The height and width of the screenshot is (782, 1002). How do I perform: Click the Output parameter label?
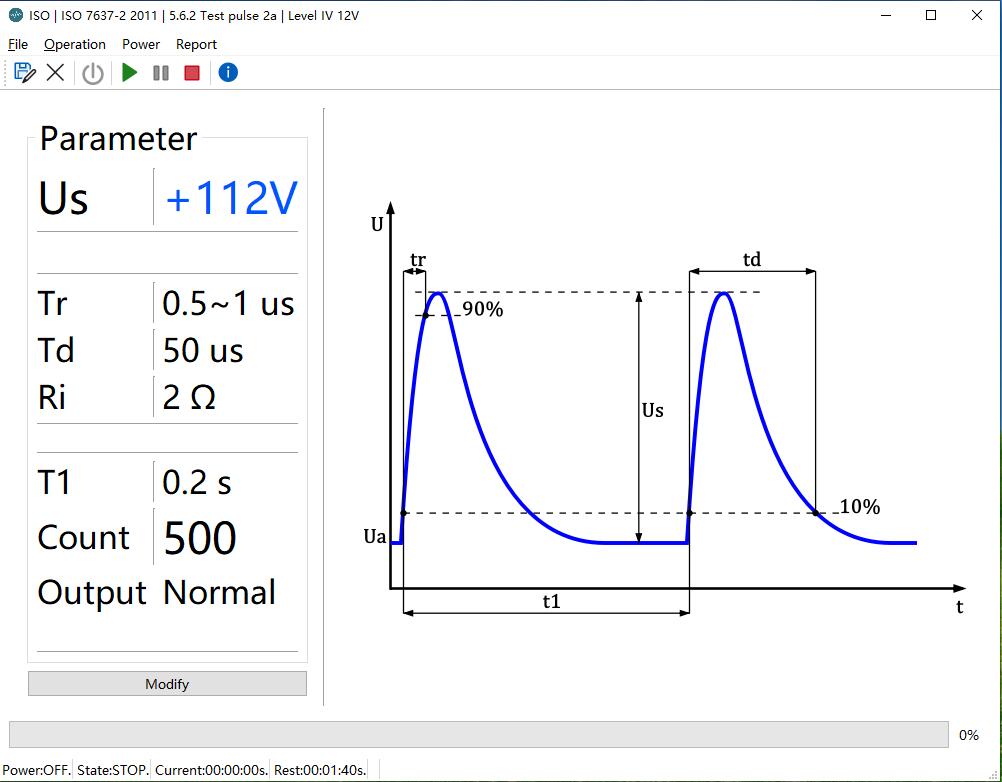pos(92,593)
